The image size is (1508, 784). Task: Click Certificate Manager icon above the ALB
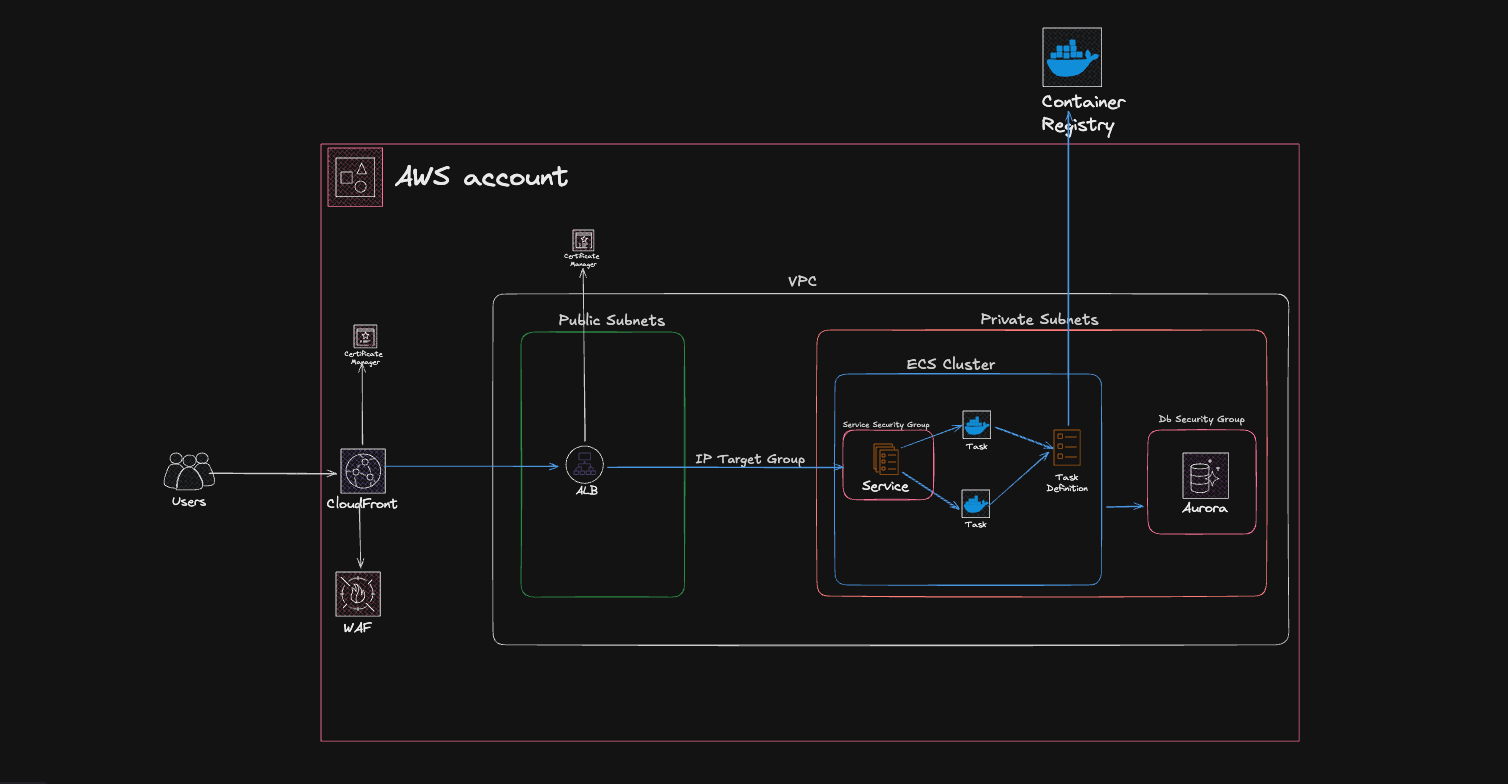pos(583,240)
